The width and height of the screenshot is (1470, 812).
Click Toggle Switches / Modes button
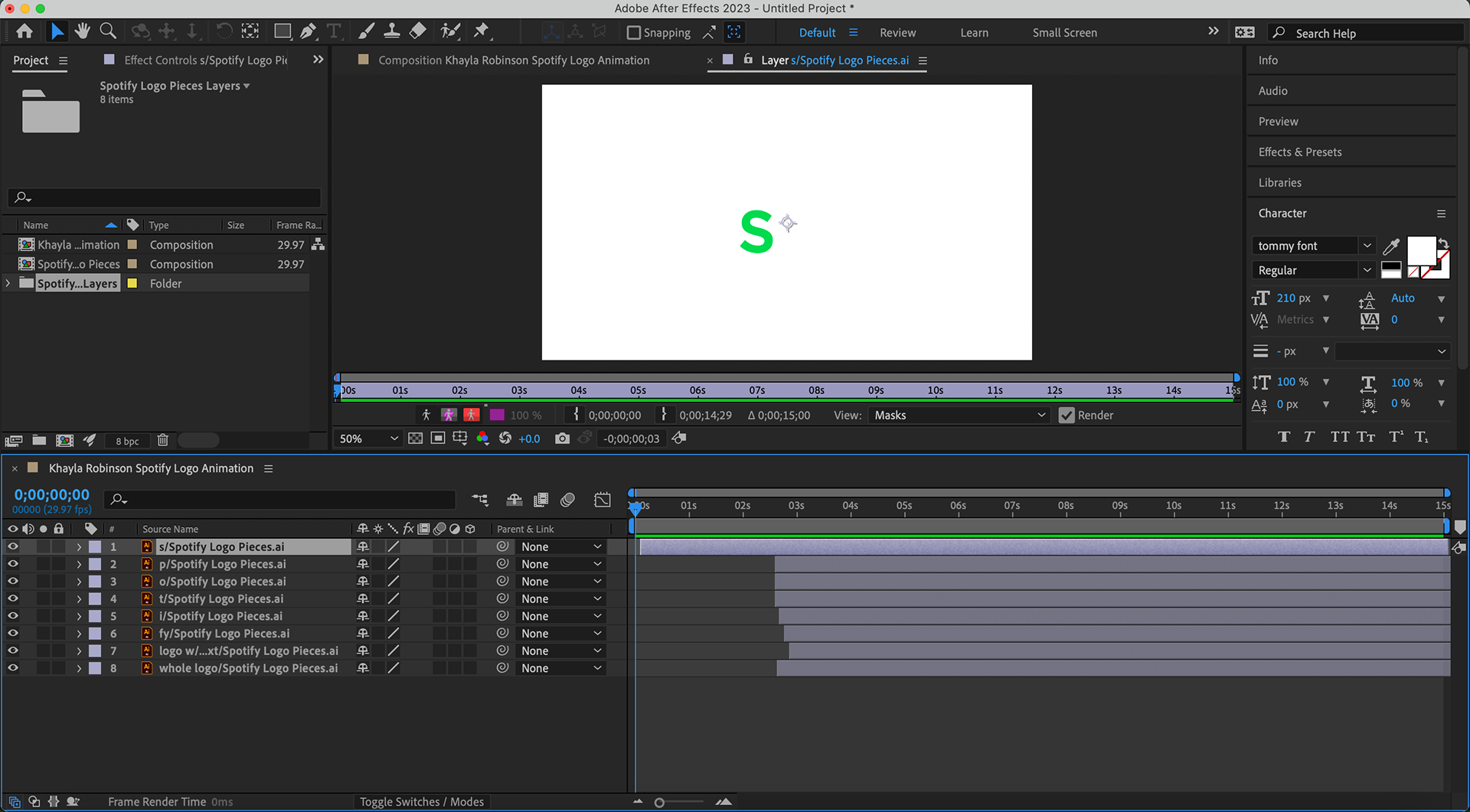click(422, 801)
